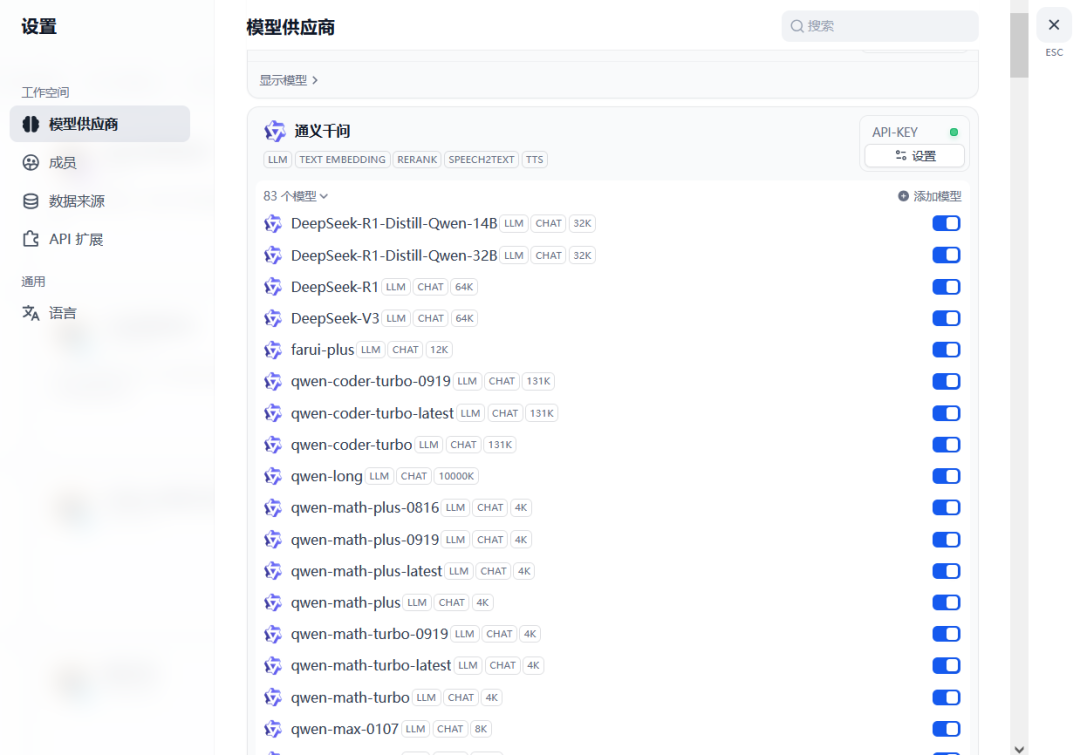Click the 模型供应商 brain icon in the sidebar

(31, 124)
